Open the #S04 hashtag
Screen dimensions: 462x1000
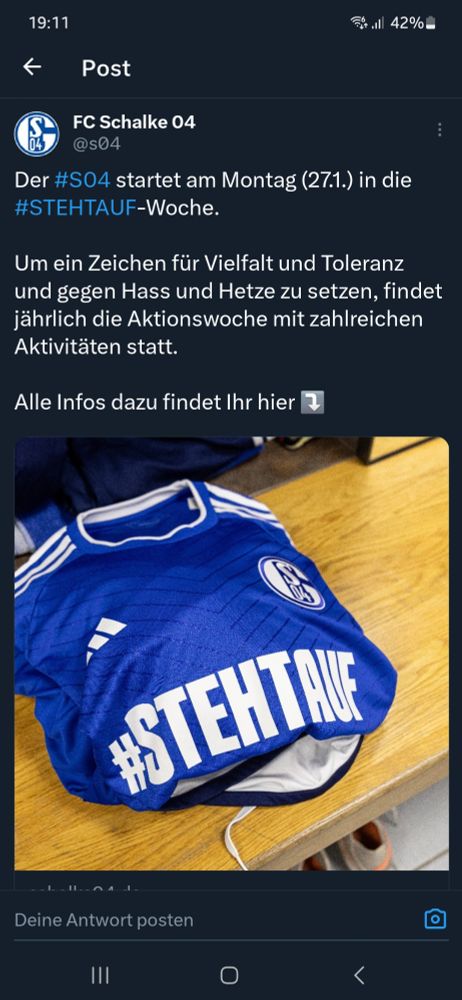click(82, 180)
